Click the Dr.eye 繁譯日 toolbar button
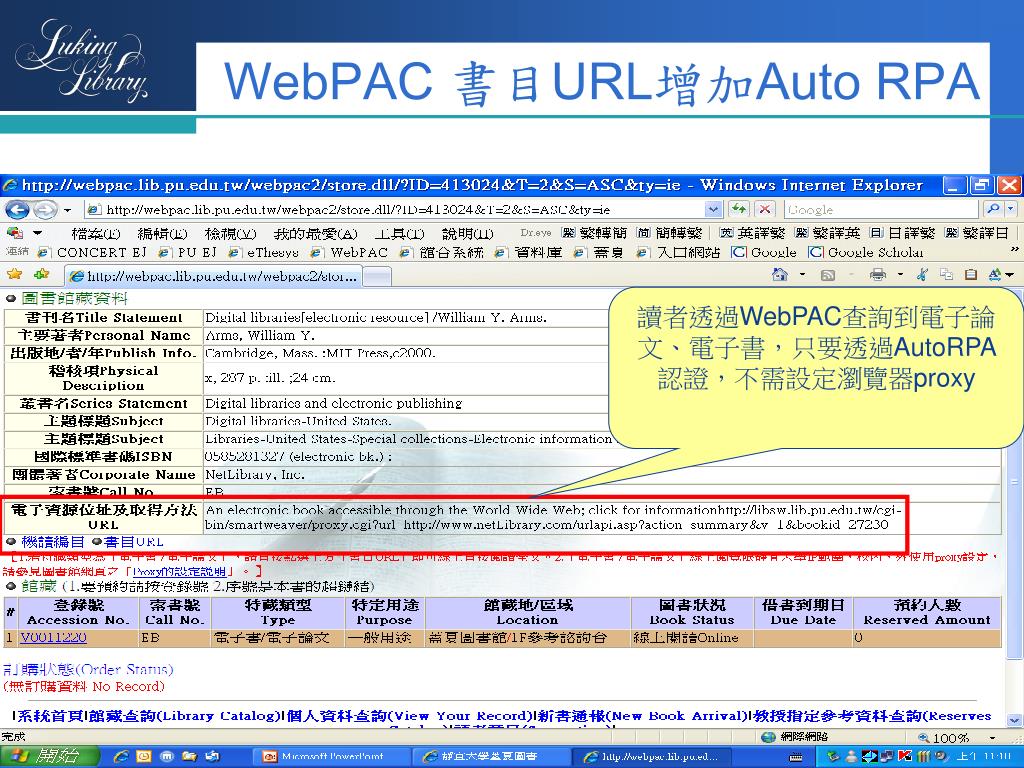The image size is (1024, 768). (977, 233)
